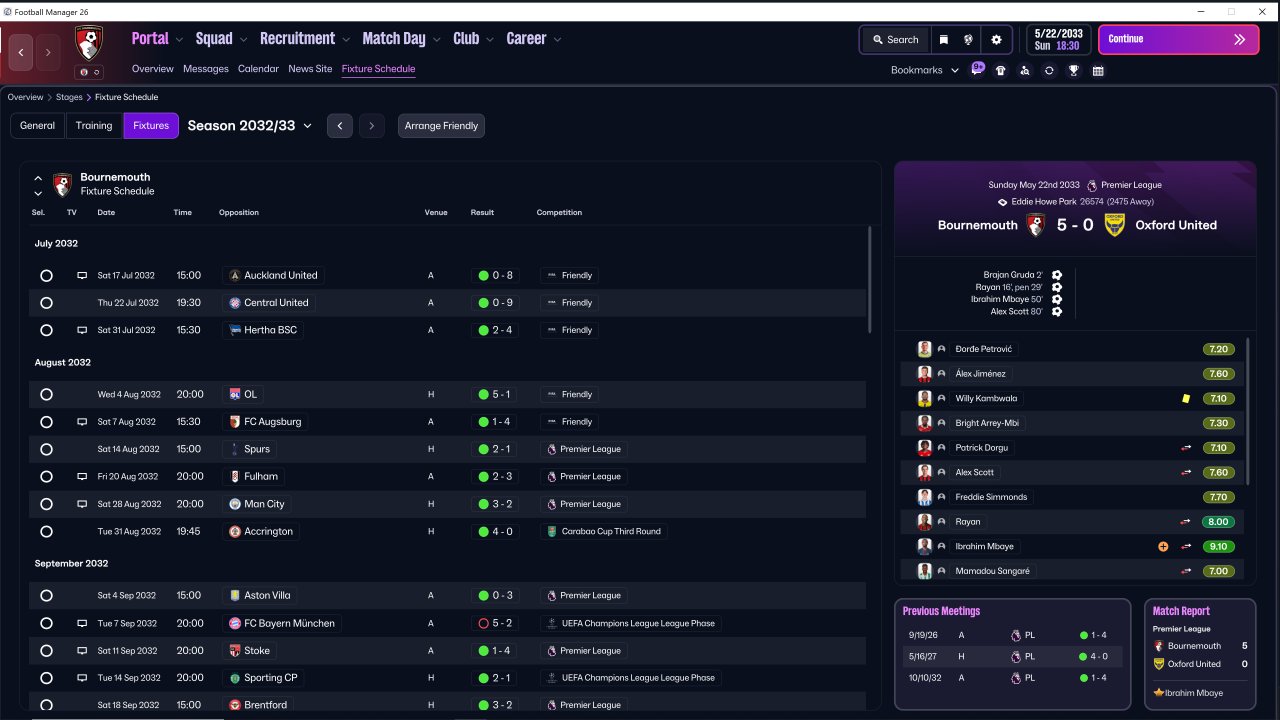Click the star icon beside Ibrahim Mbaye in Match Report
This screenshot has height=720, width=1280.
coord(1158,693)
